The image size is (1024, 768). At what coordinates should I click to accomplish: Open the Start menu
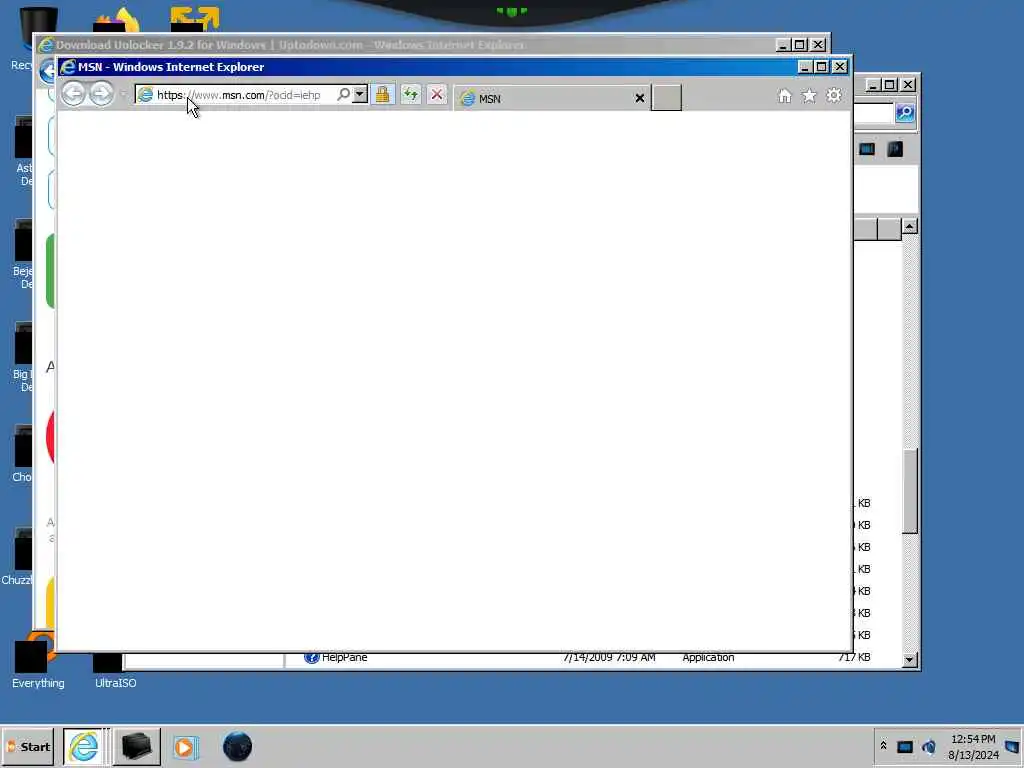[x=27, y=747]
